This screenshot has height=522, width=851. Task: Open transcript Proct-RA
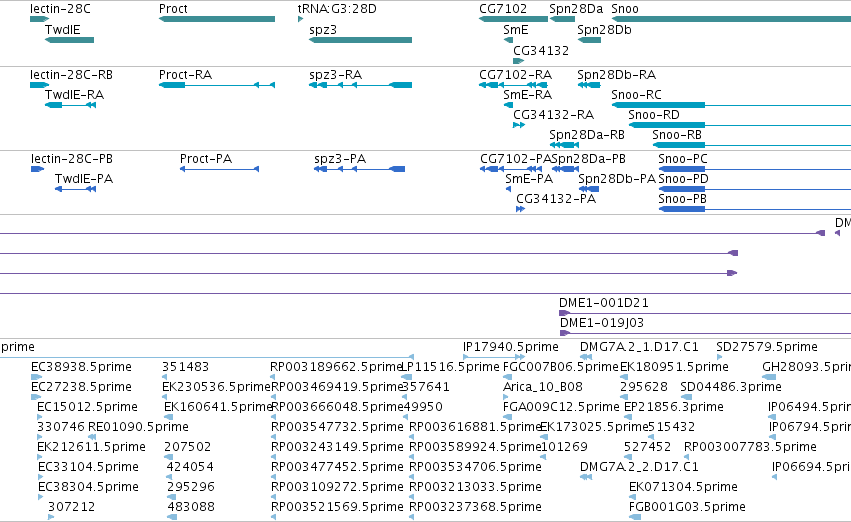coord(185,75)
